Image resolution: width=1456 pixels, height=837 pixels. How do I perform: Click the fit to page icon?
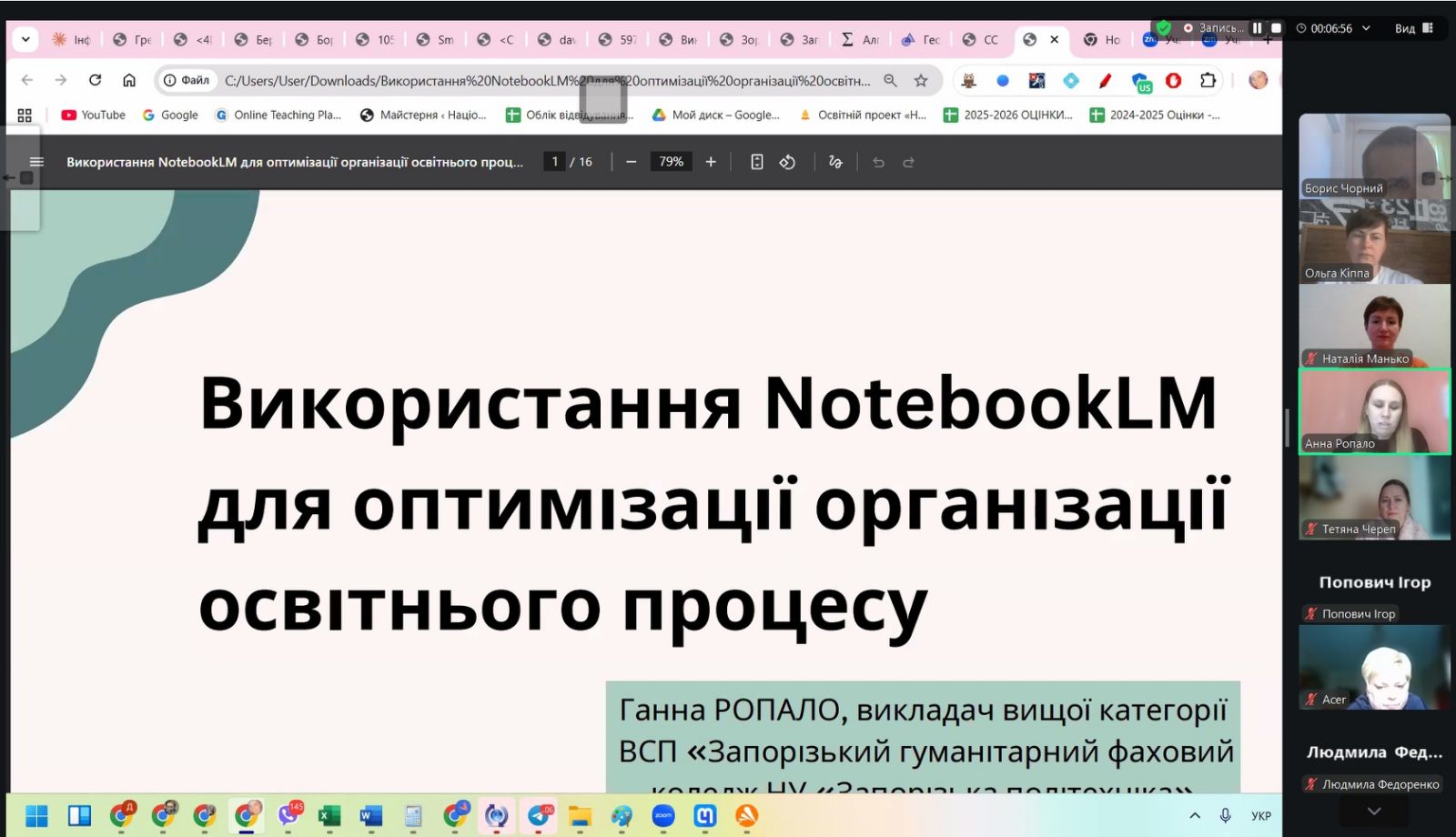click(756, 162)
